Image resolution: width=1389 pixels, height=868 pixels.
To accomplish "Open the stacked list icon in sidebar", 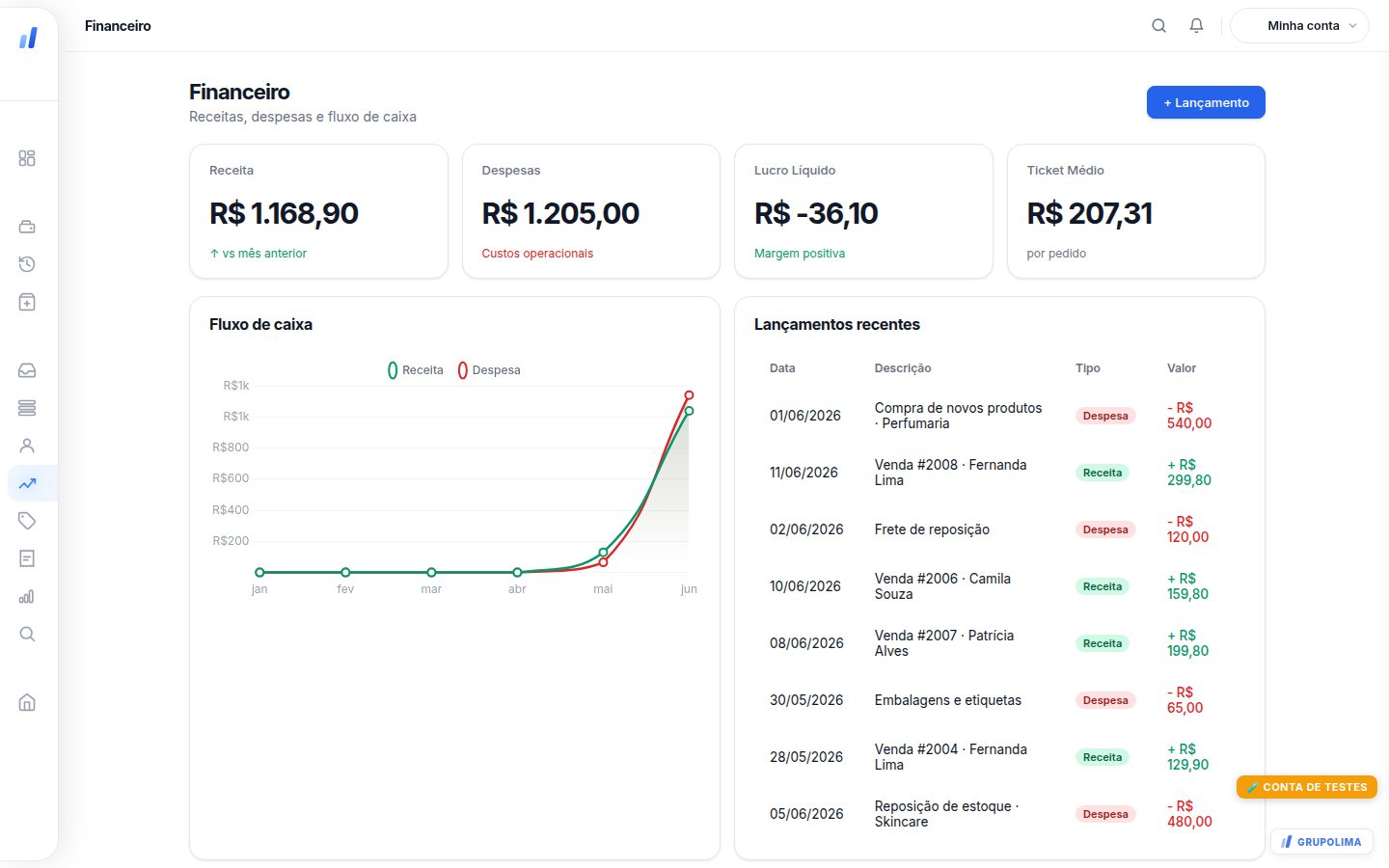I will tap(27, 408).
